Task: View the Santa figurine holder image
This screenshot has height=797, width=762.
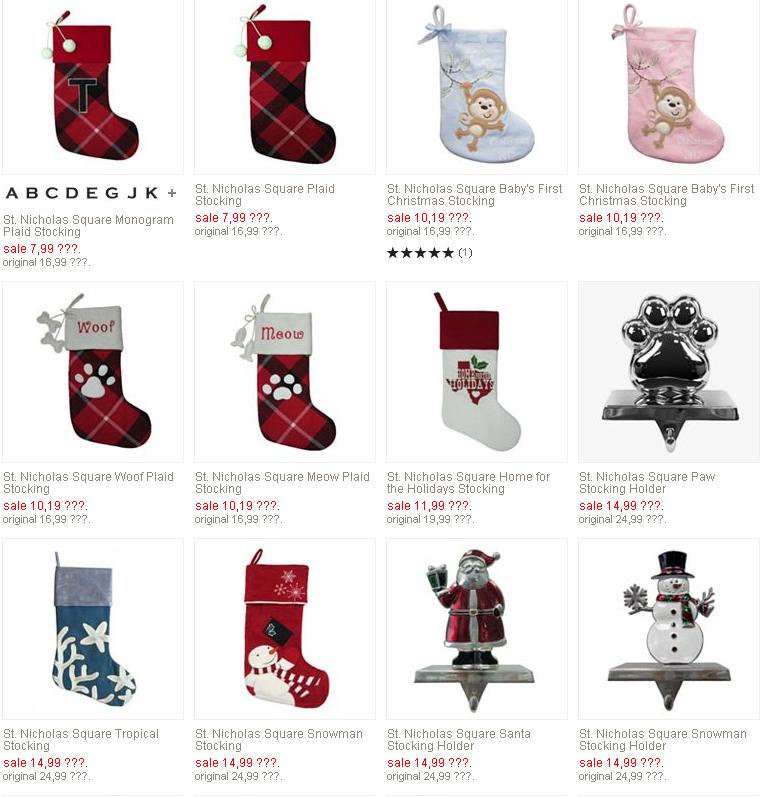Action: (x=477, y=629)
